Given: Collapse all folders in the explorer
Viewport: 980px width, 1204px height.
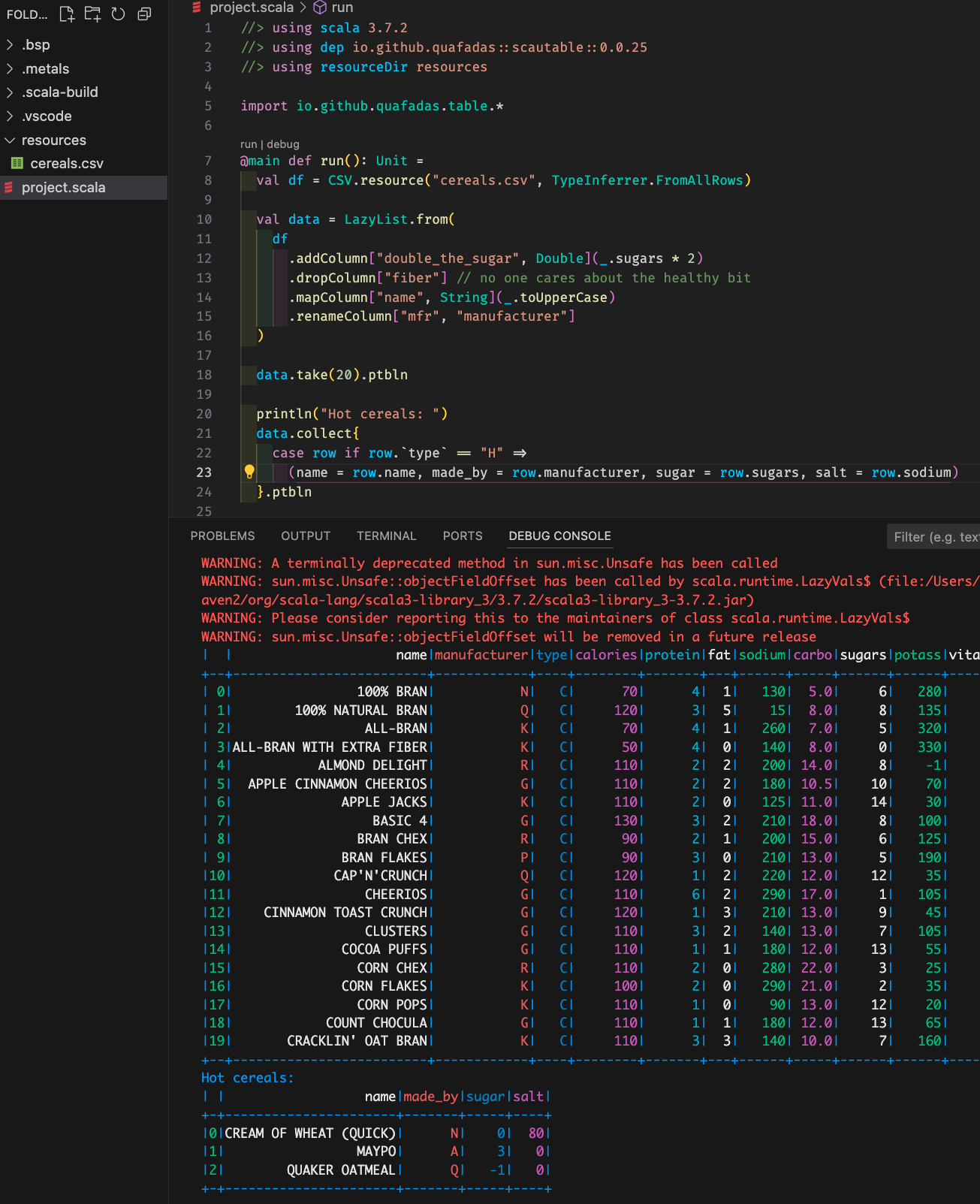Looking at the screenshot, I should pyautogui.click(x=144, y=14).
